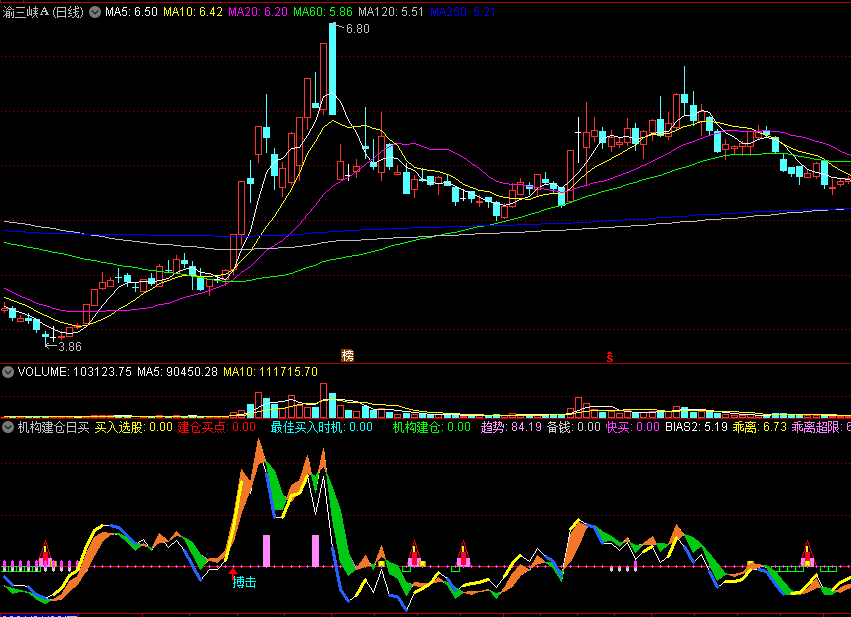Click the red arrow above the 搏击 label
Viewport: 851px width, 617px height.
tap(233, 572)
